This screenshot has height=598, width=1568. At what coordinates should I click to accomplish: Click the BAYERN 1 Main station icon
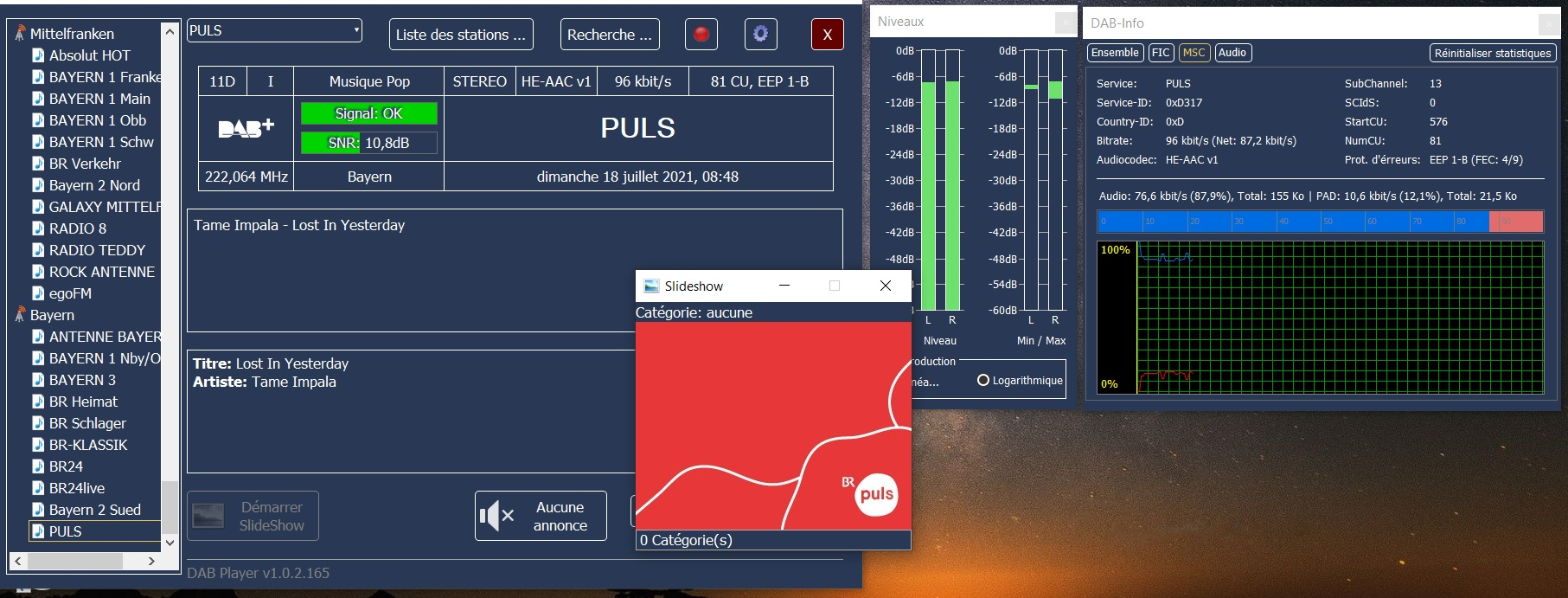[x=38, y=99]
